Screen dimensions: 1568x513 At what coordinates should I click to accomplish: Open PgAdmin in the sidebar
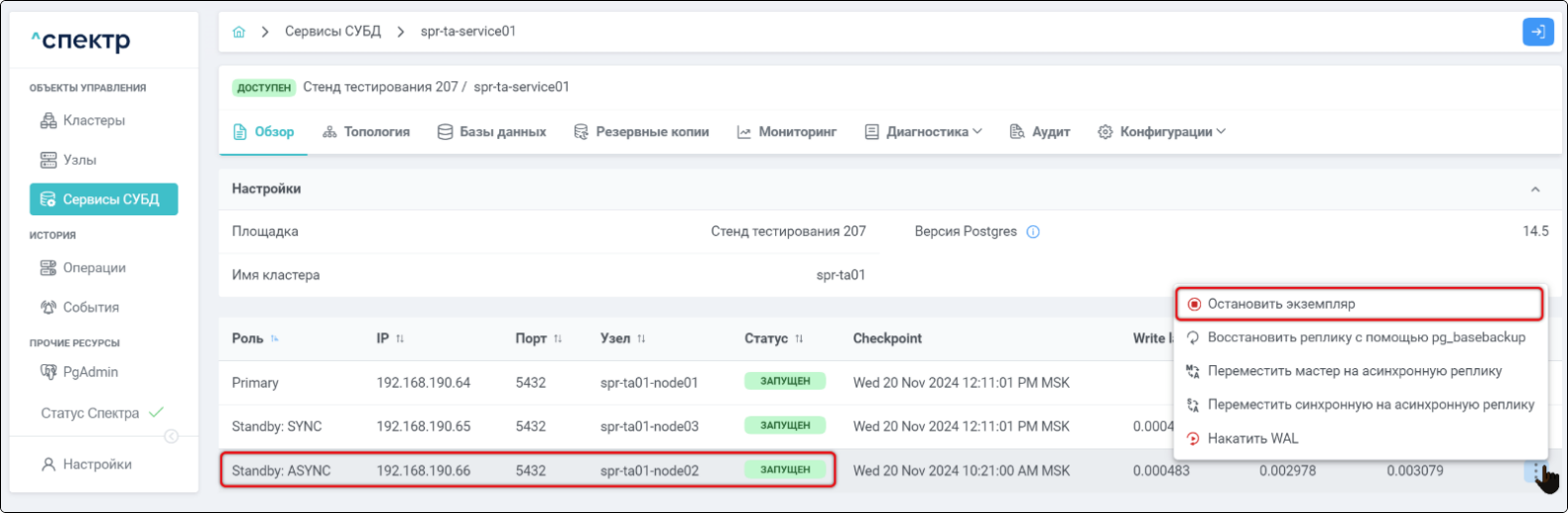[89, 372]
